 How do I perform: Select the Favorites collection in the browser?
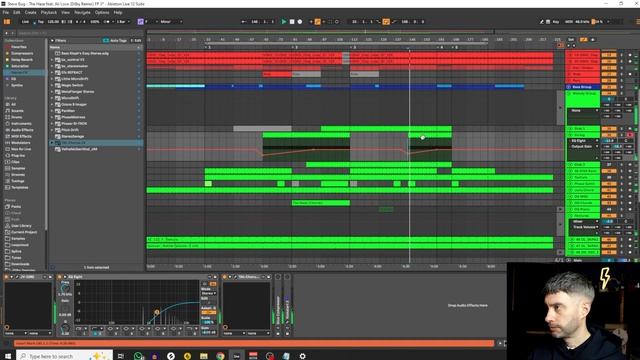click(19, 47)
